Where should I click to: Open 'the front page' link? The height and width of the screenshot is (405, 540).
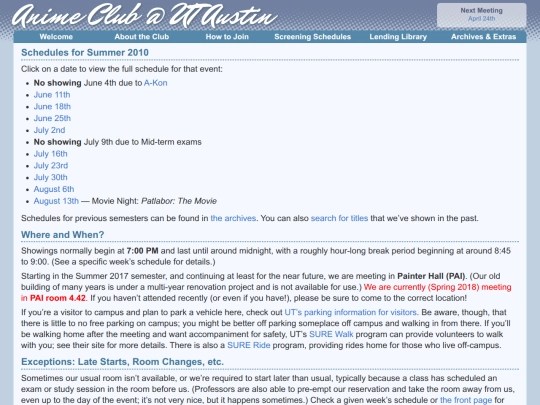pyautogui.click(x=466, y=400)
